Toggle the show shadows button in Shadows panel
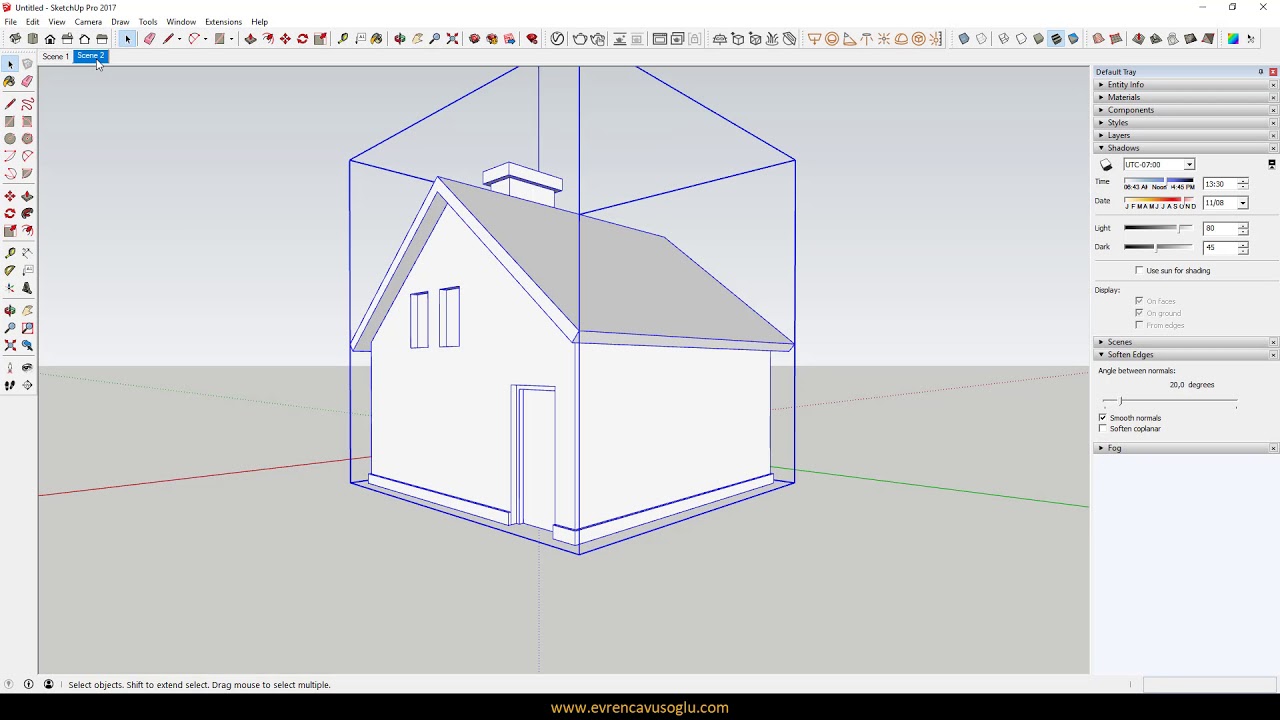 coord(1106,165)
